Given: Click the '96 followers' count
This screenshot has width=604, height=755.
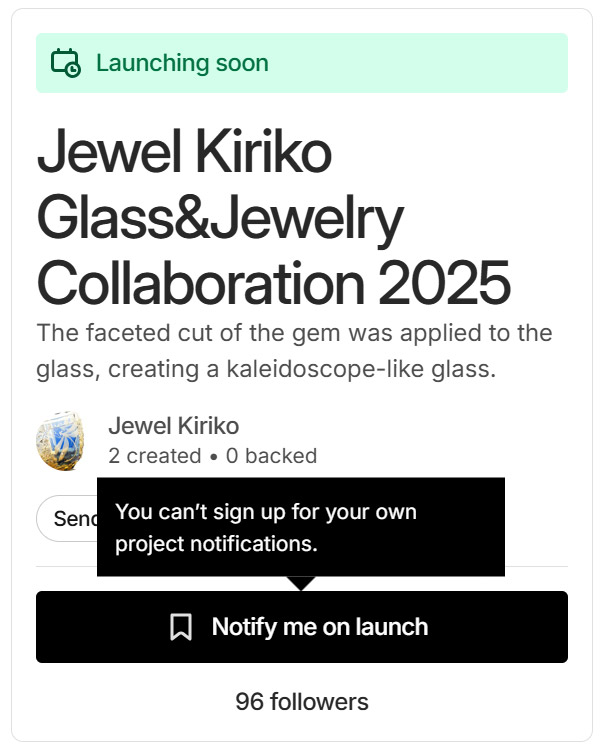Looking at the screenshot, I should point(302,702).
